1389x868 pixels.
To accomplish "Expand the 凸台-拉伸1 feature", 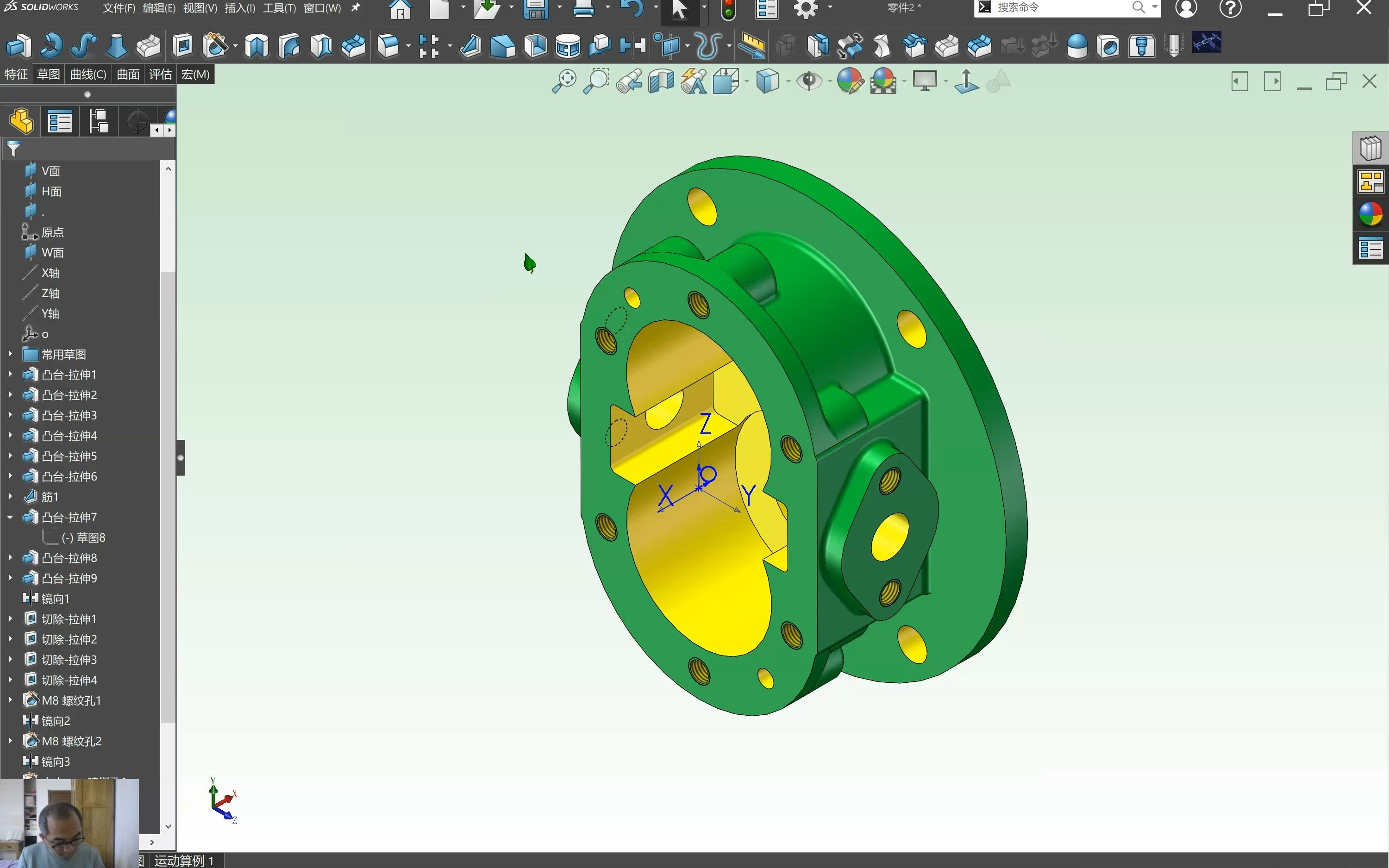I will [x=10, y=375].
